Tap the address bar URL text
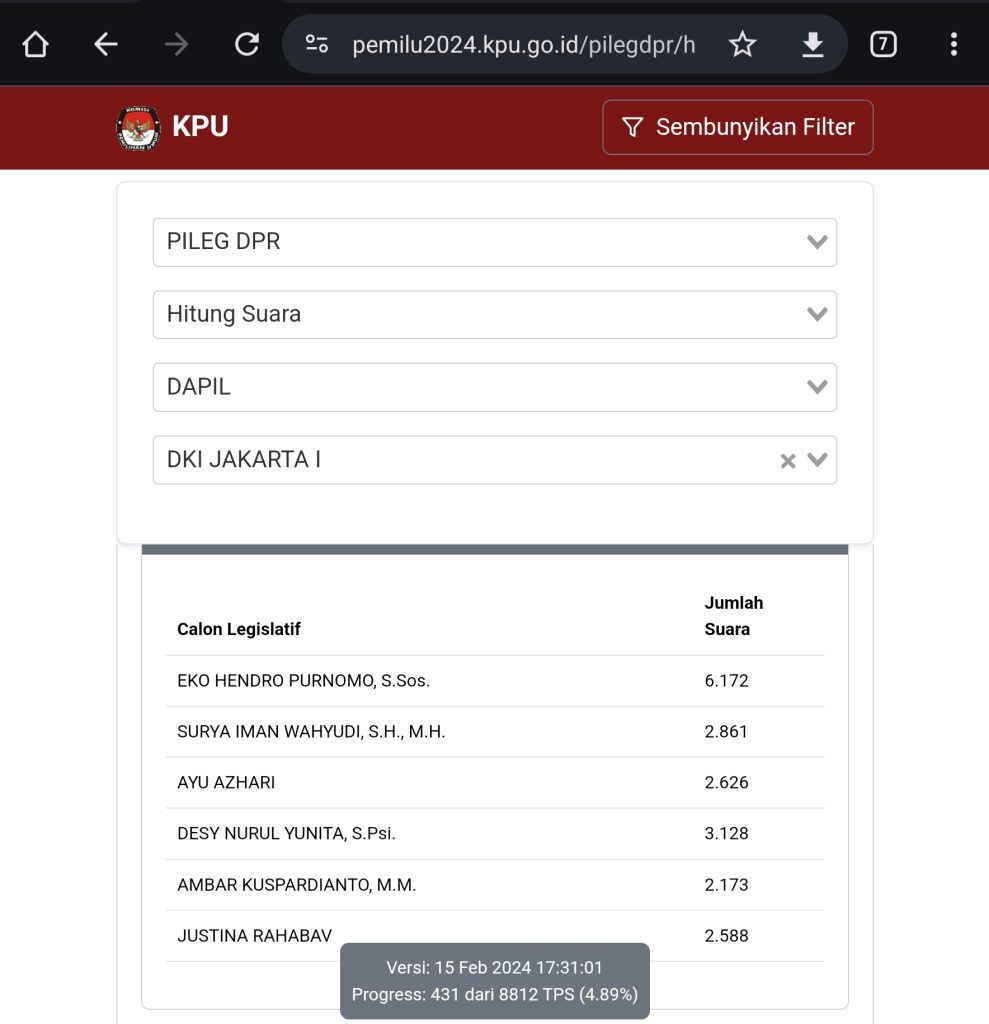The height and width of the screenshot is (1024, 989). click(x=523, y=45)
